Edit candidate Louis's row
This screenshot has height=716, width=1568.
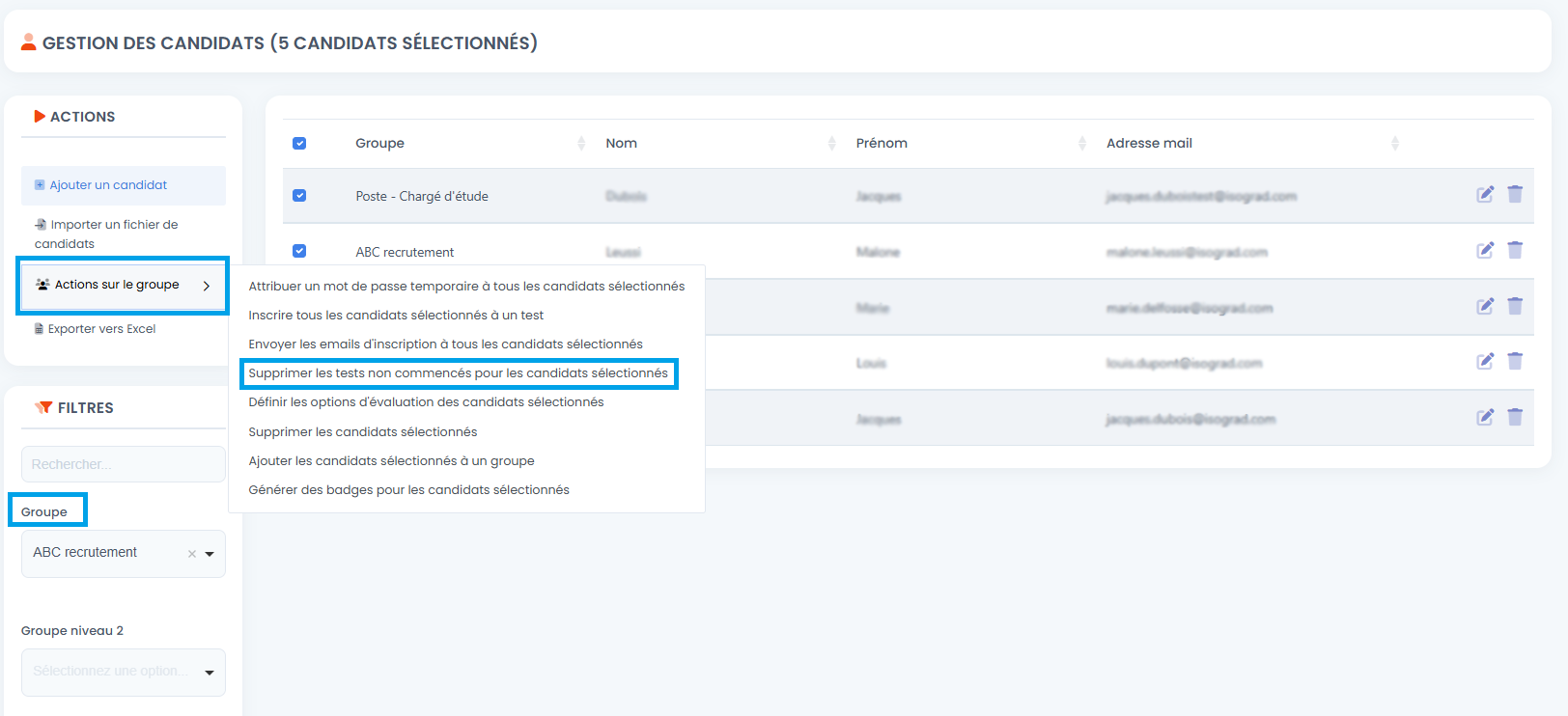(x=1485, y=361)
